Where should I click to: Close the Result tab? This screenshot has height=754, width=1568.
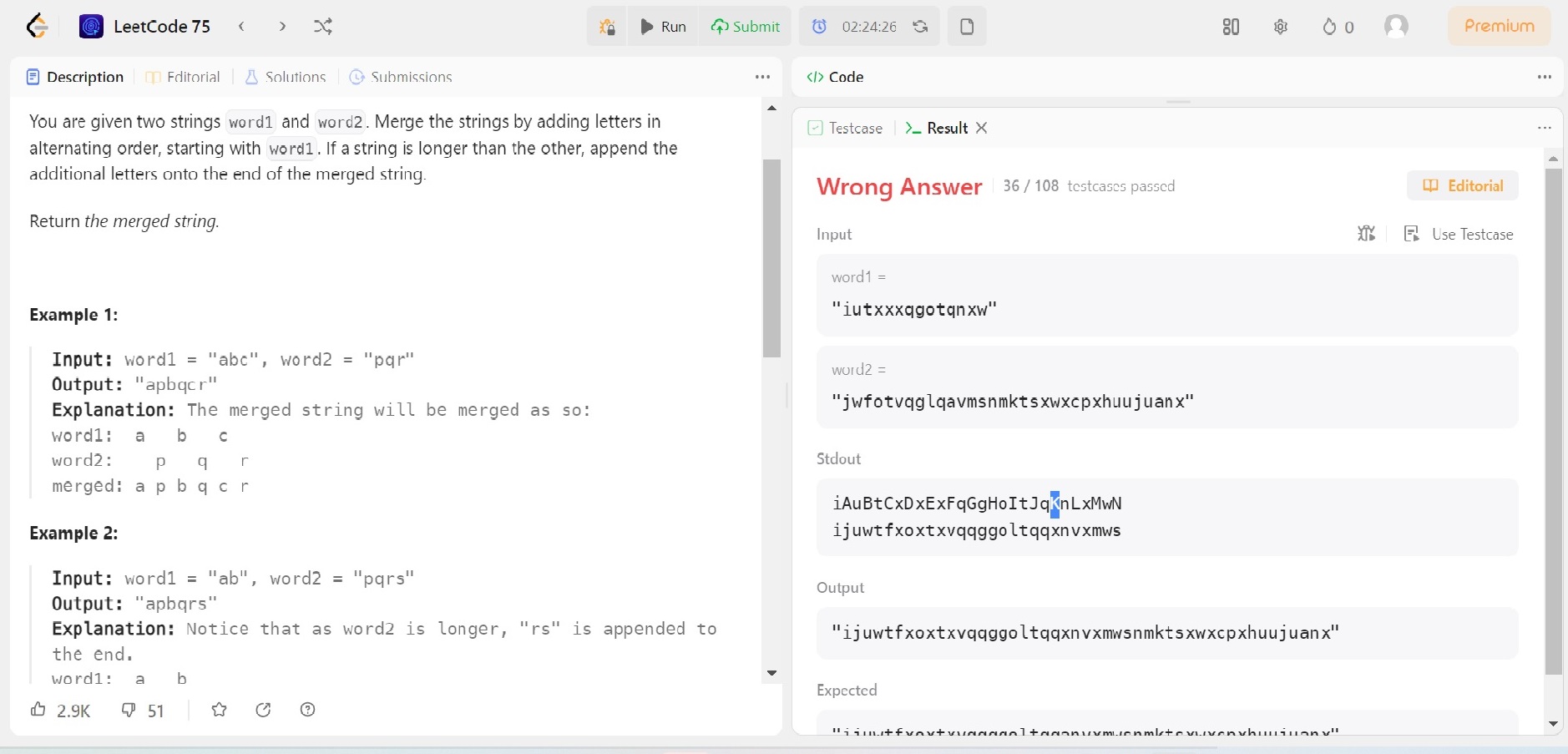point(982,128)
